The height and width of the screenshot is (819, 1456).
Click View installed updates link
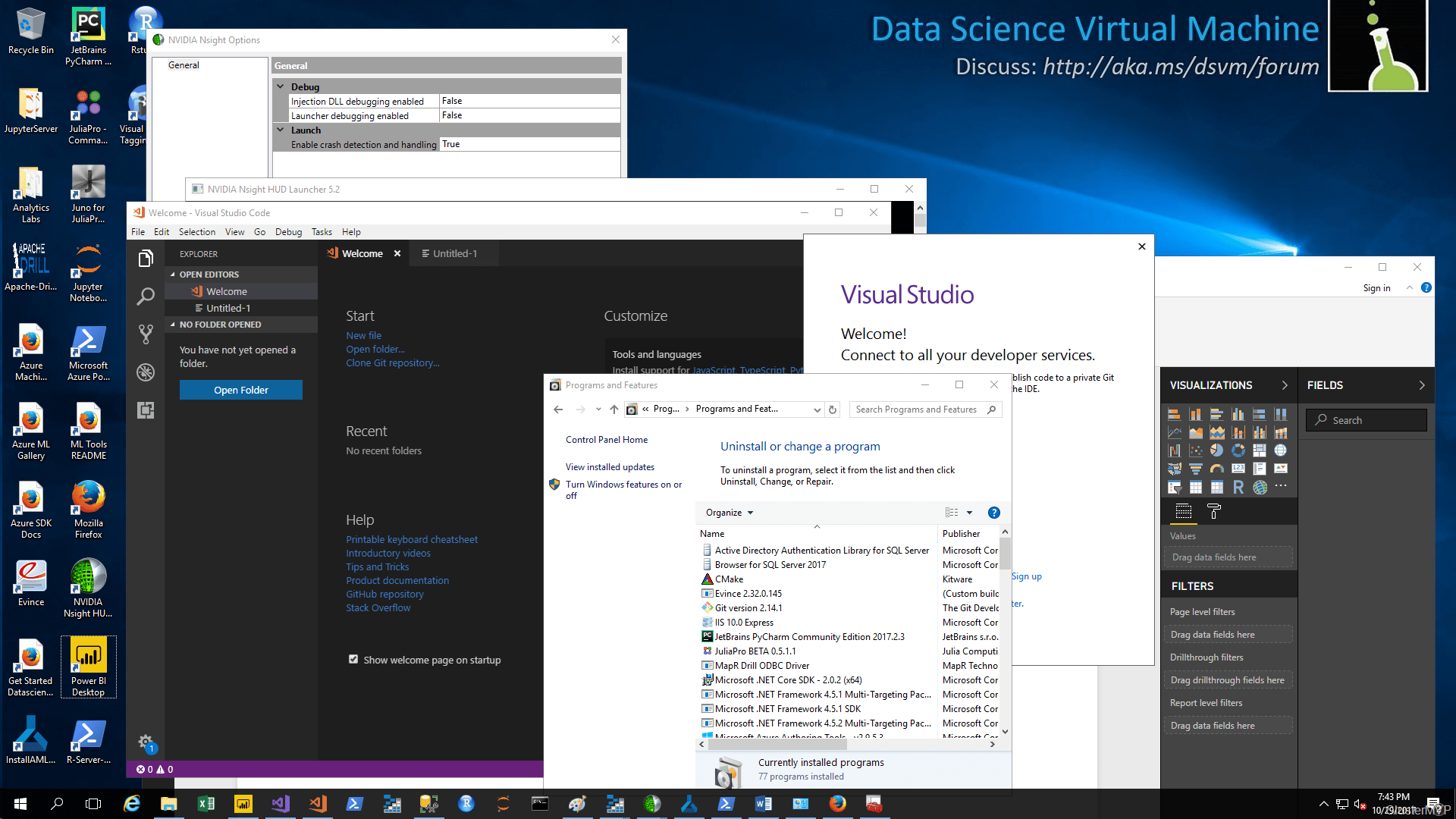(x=610, y=467)
